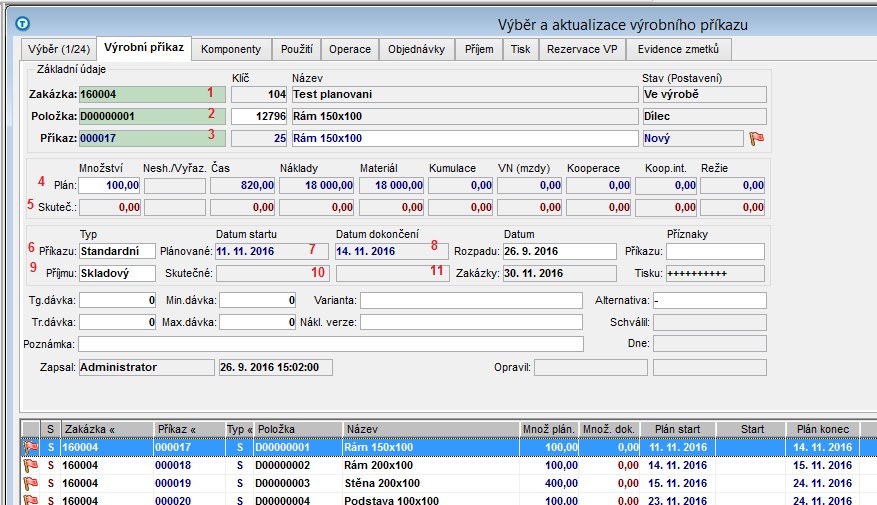This screenshot has width=877, height=505.
Task: Click the Zapsal field 'Administrator'
Action: [146, 367]
